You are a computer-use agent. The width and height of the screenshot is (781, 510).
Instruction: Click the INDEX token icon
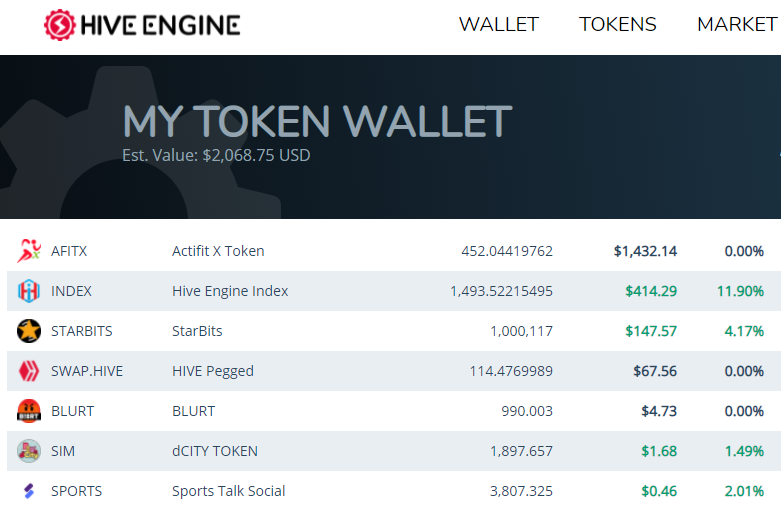pyautogui.click(x=29, y=291)
